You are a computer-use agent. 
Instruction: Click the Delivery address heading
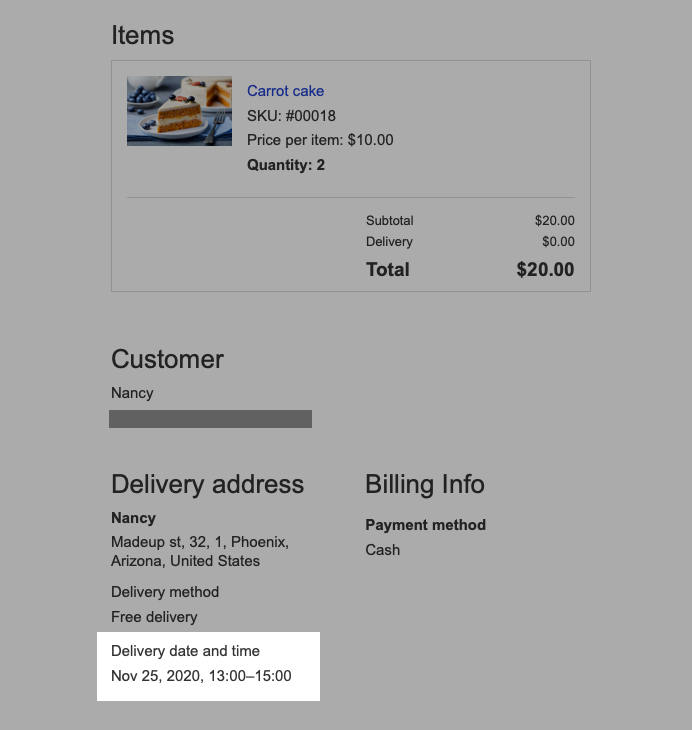click(x=207, y=484)
